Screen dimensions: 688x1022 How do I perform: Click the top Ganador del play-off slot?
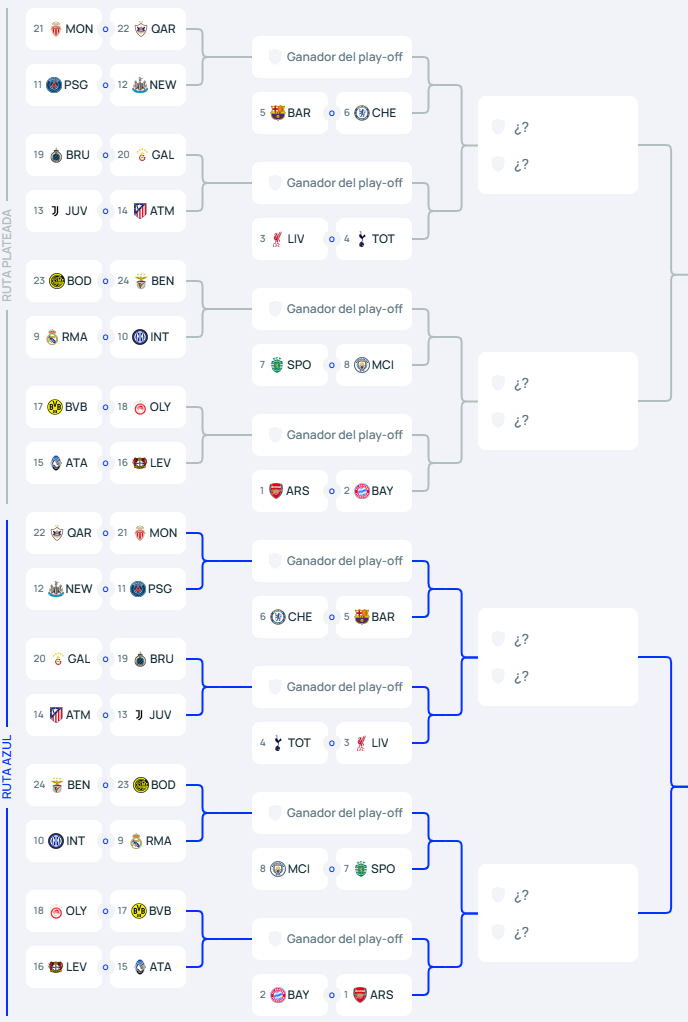[x=332, y=57]
